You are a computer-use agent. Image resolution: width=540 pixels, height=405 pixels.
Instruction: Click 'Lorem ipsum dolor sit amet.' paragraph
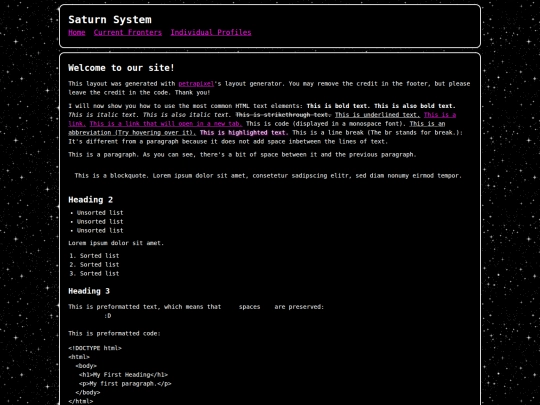(116, 243)
